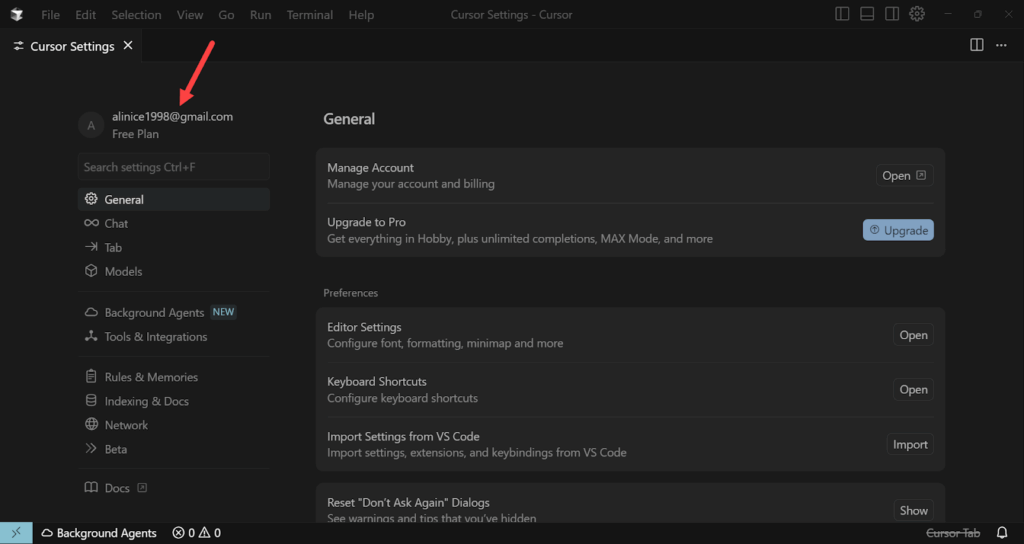Open the View menu
This screenshot has height=544, width=1024.
[x=190, y=14]
